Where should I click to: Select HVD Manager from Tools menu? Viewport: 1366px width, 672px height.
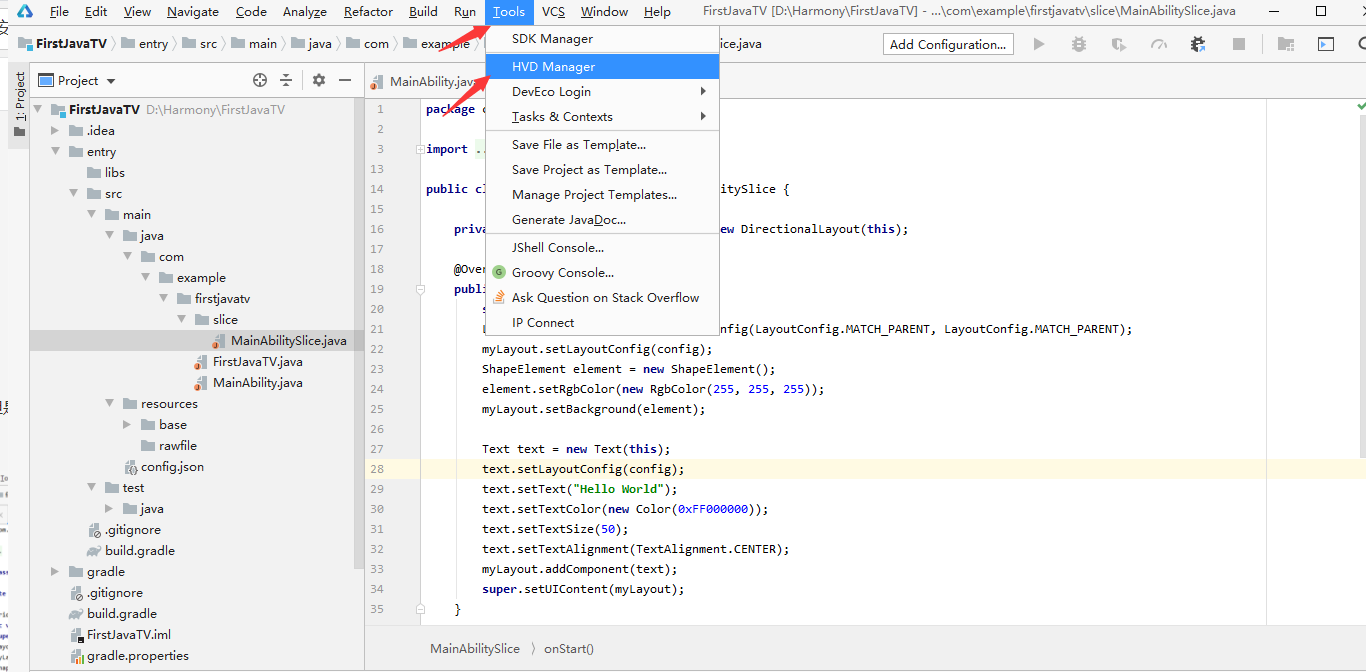pyautogui.click(x=602, y=66)
